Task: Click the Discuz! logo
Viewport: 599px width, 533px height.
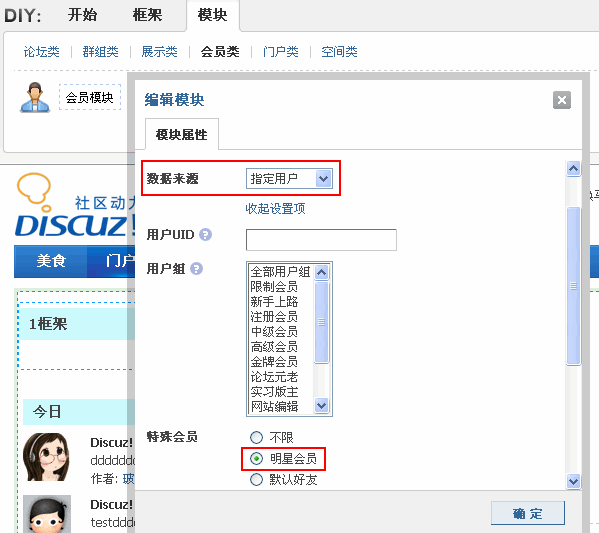Action: point(74,205)
